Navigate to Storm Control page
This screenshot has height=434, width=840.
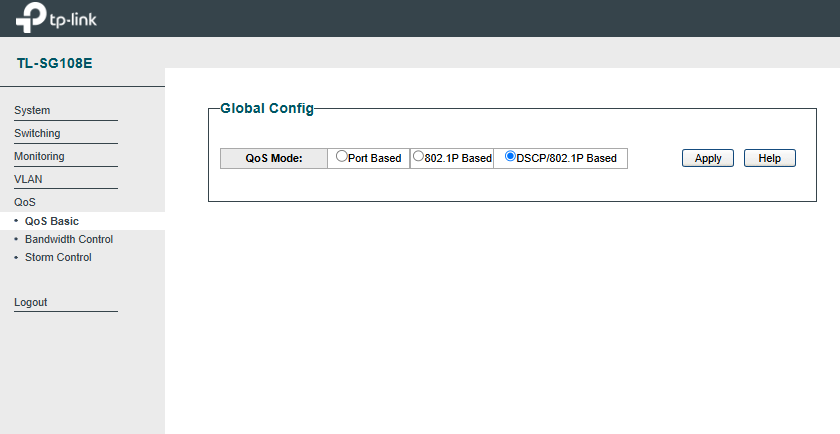pyautogui.click(x=58, y=257)
